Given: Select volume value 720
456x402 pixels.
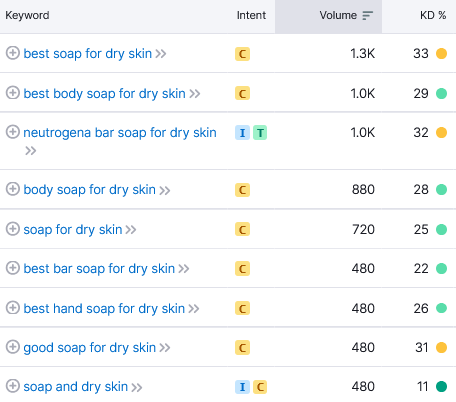Looking at the screenshot, I should pos(363,230).
